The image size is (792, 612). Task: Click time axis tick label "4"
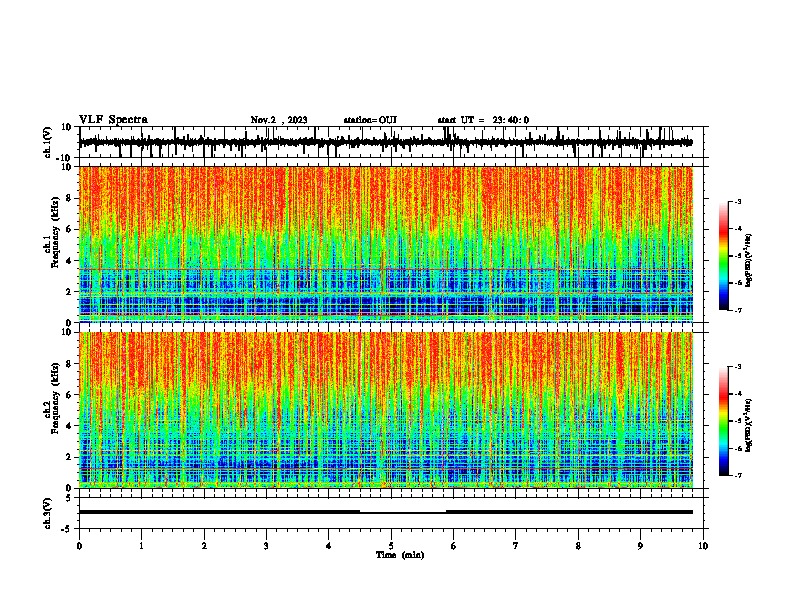point(329,546)
